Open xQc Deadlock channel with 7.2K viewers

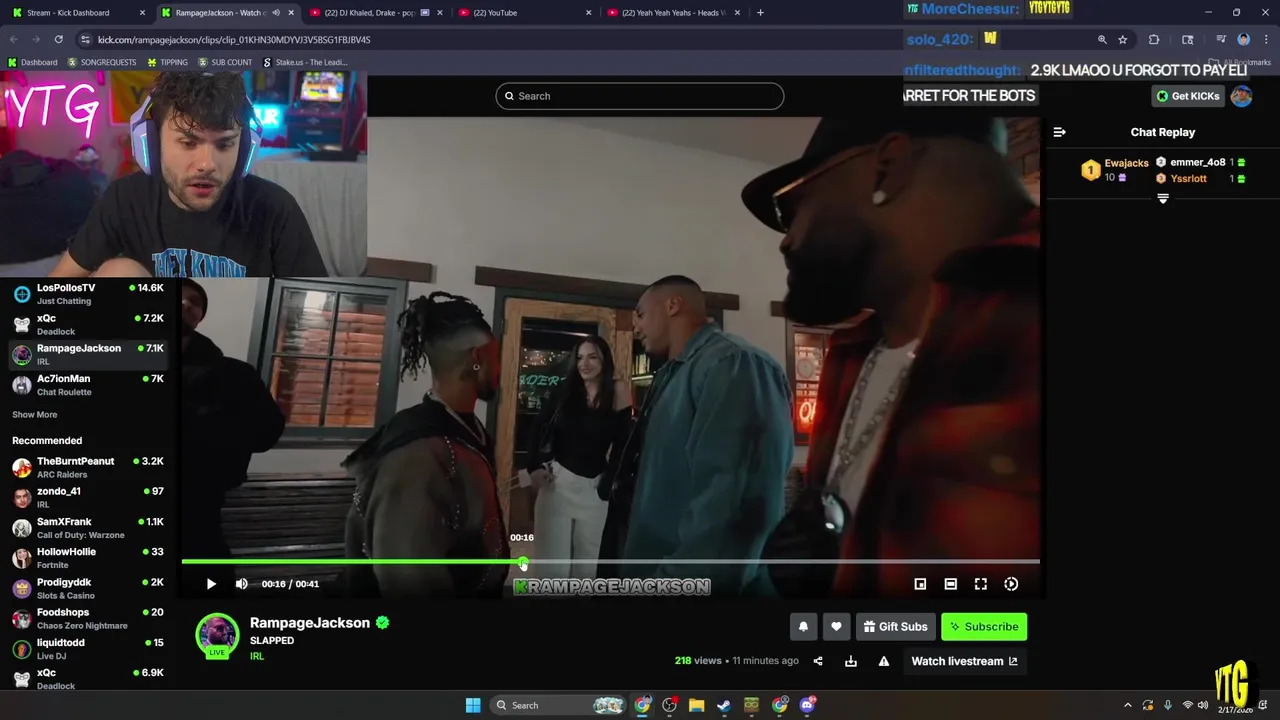(88, 324)
